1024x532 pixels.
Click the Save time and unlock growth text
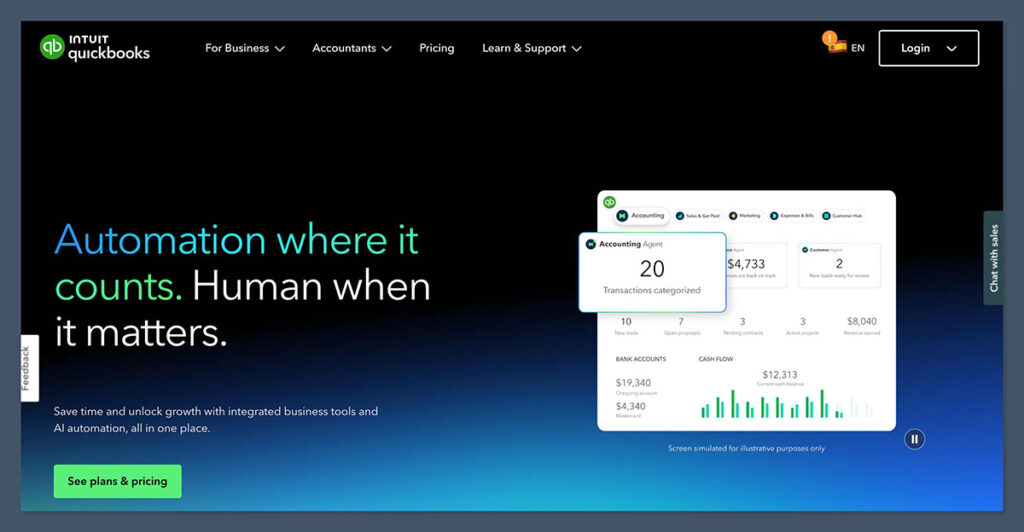click(x=216, y=420)
